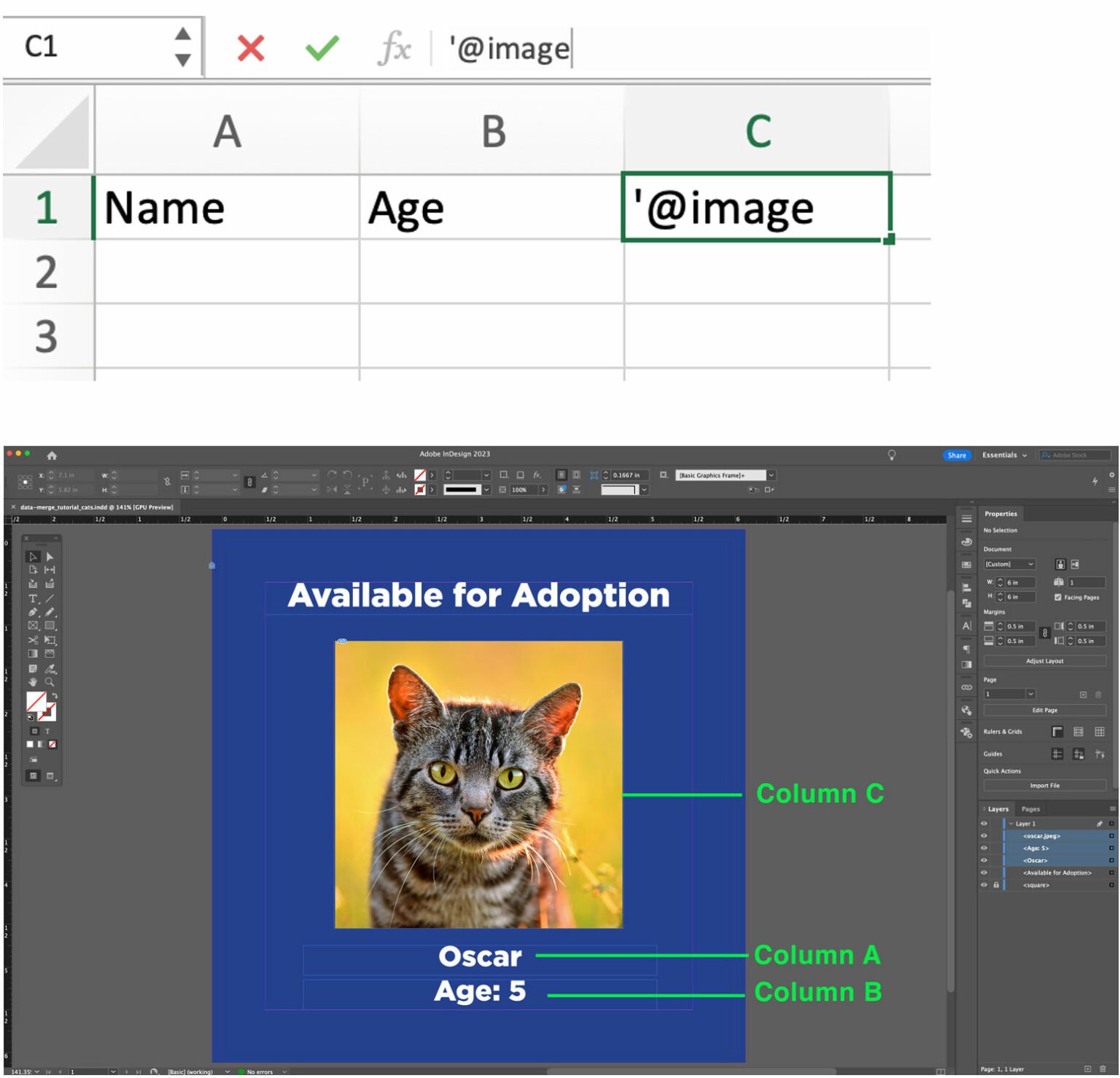The height and width of the screenshot is (1078, 1120).
Task: Click the Excel formula cancel X icon
Action: (x=251, y=49)
